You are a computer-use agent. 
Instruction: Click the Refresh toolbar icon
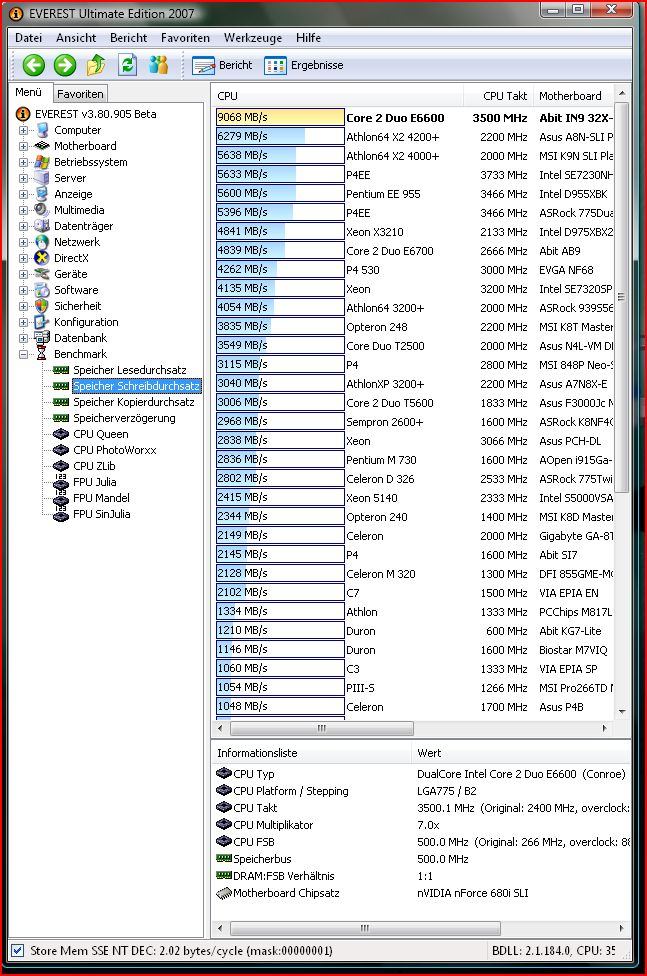point(128,65)
